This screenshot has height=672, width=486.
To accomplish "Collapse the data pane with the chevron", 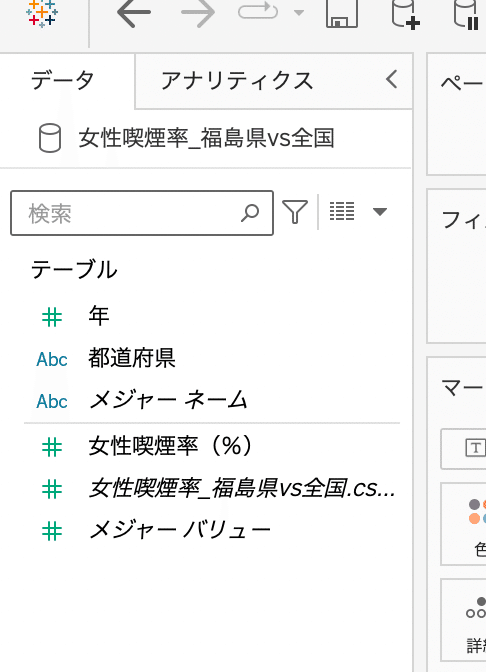I will pos(391,80).
